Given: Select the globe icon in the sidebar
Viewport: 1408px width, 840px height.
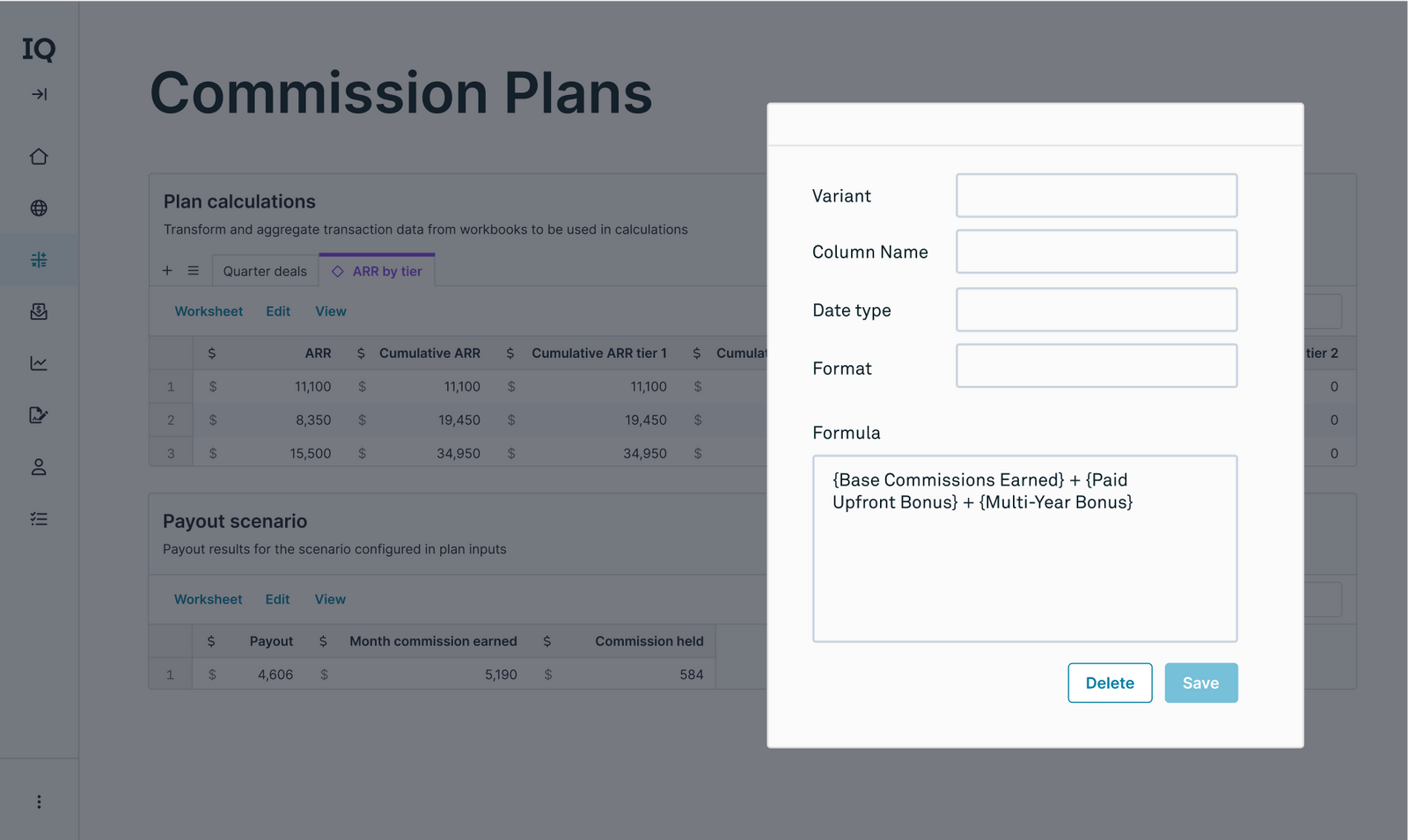Looking at the screenshot, I should 39,208.
